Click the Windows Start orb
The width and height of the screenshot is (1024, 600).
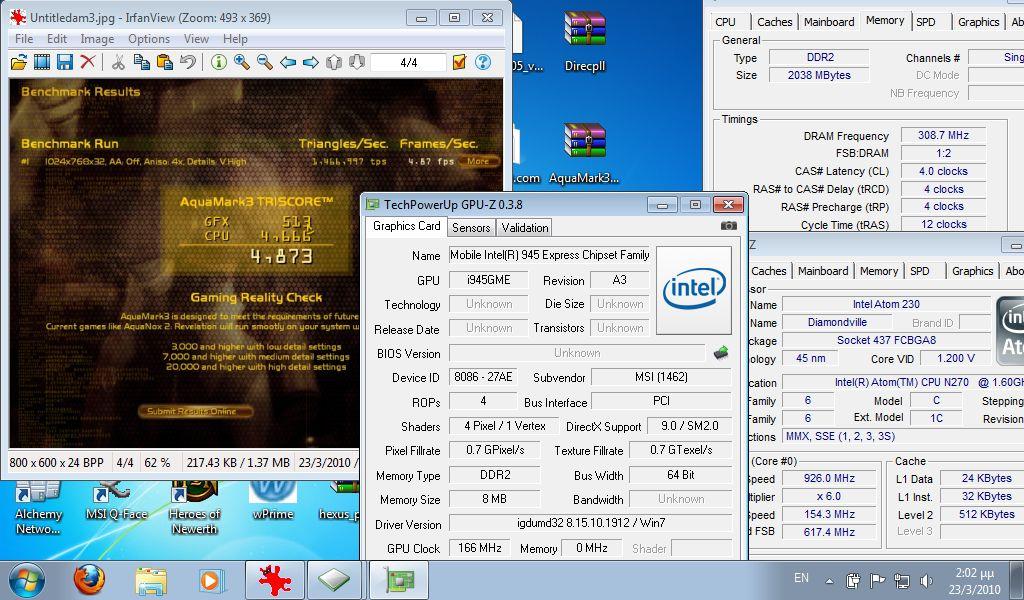[27, 580]
